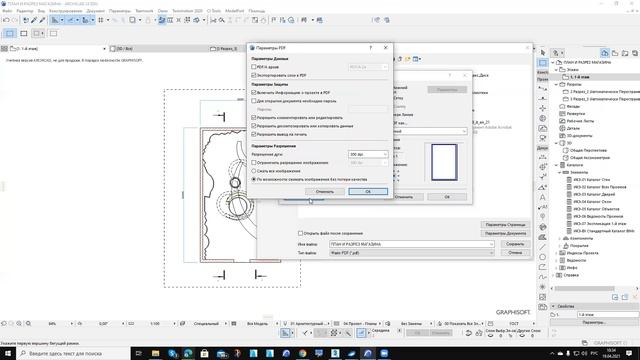The height and width of the screenshot is (360, 640).
Task: Enable the PDF/A archive checkbox
Action: (x=254, y=67)
